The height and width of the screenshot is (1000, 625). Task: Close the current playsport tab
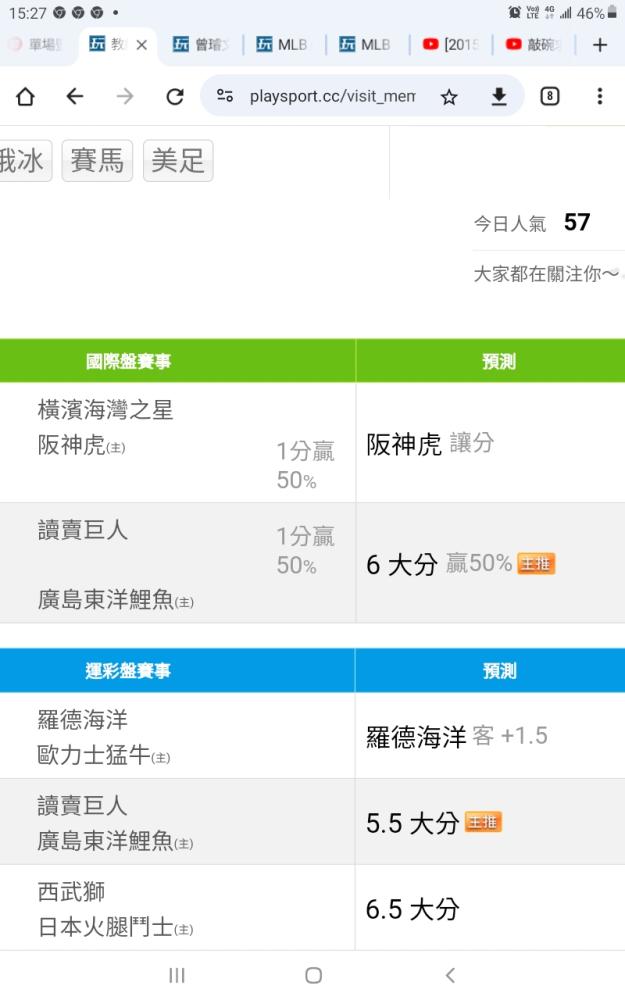pos(142,45)
